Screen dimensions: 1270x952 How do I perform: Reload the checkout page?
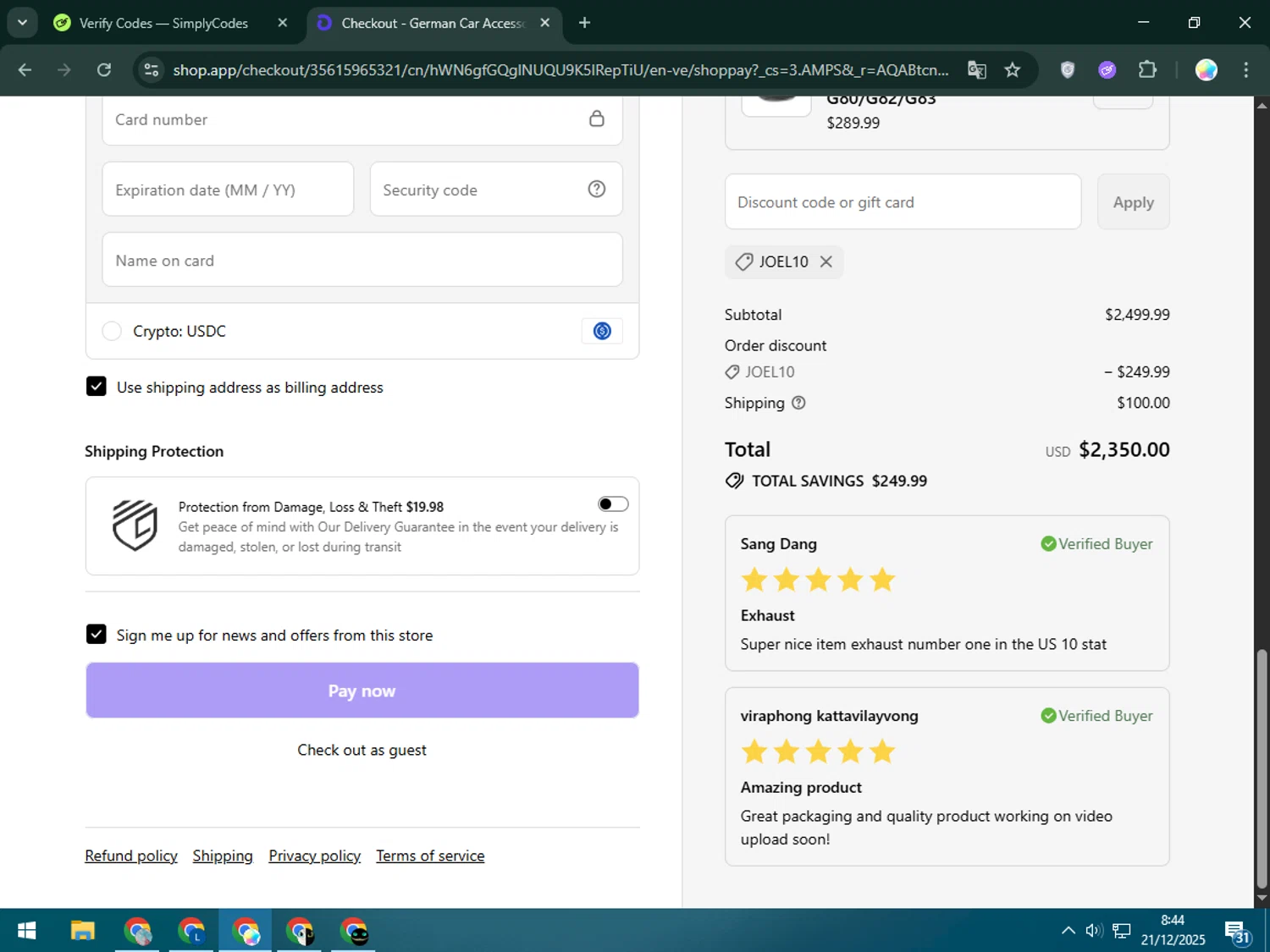click(104, 69)
